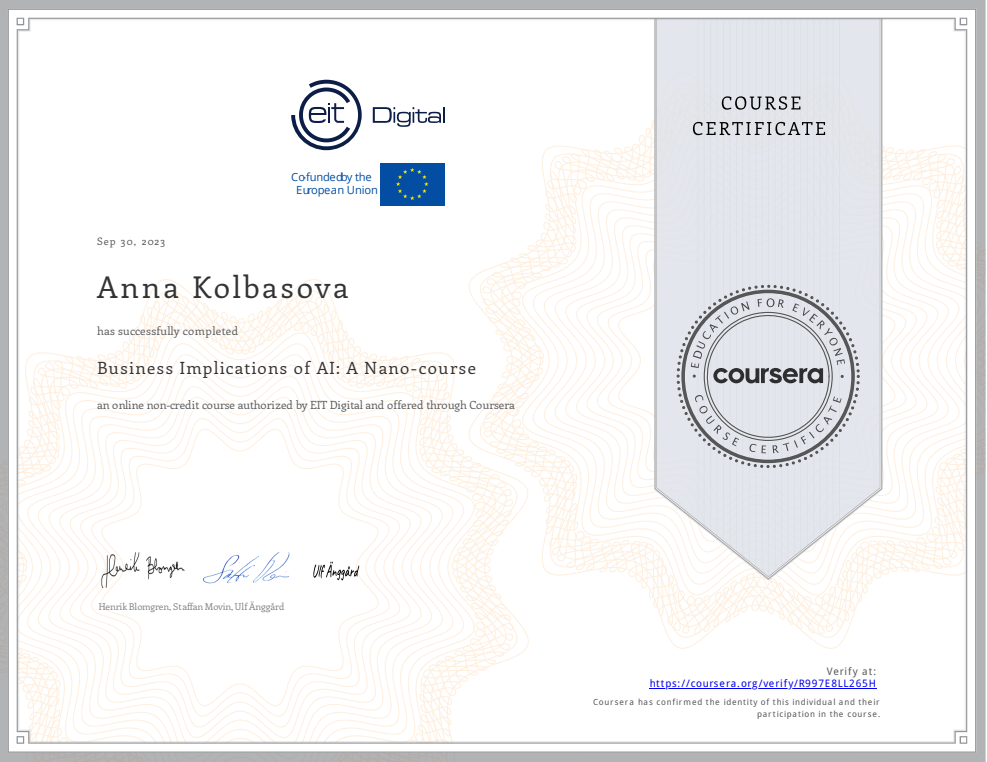Click the EIT Digital circular logo
The width and height of the screenshot is (987, 762).
point(325,116)
